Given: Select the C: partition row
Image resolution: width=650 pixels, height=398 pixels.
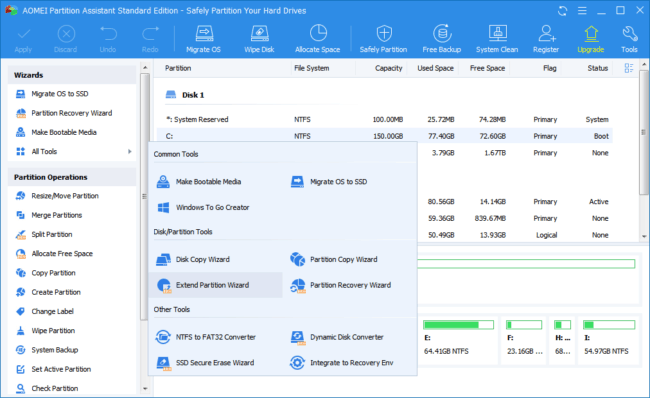Looking at the screenshot, I should 384,136.
